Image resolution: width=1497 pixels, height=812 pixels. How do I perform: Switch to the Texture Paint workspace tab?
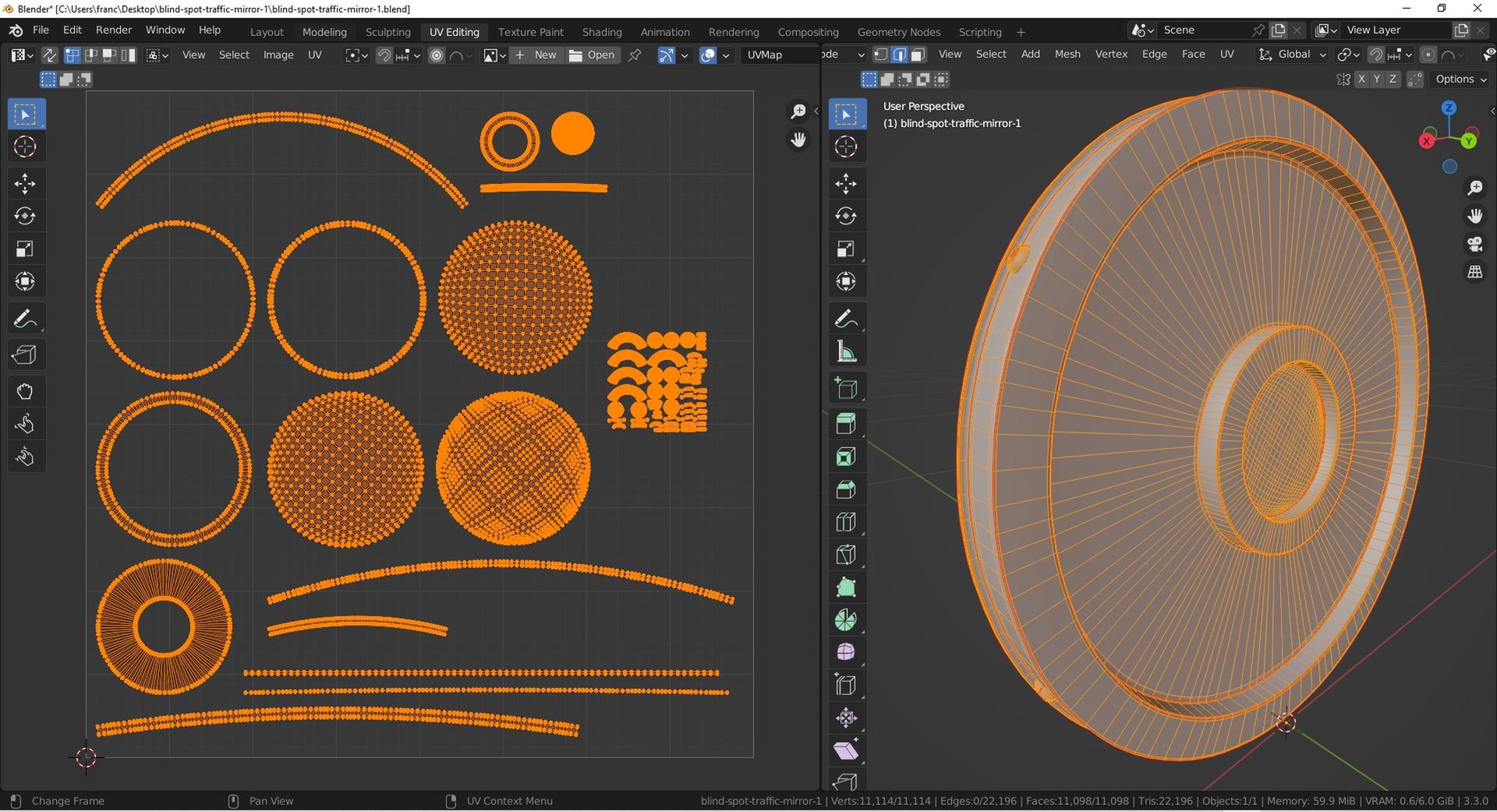point(530,32)
